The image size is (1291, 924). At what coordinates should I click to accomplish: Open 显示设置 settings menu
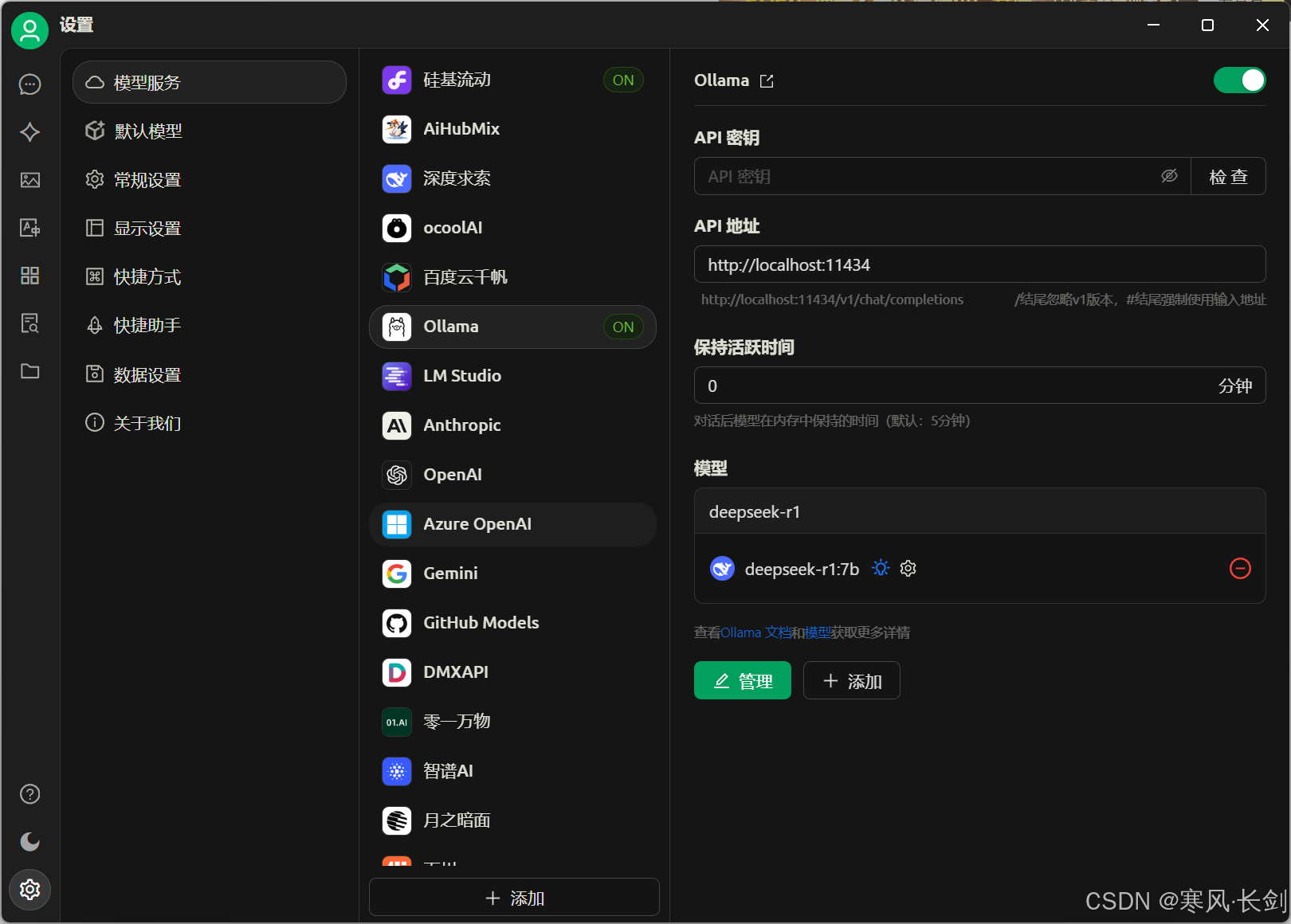pos(210,229)
